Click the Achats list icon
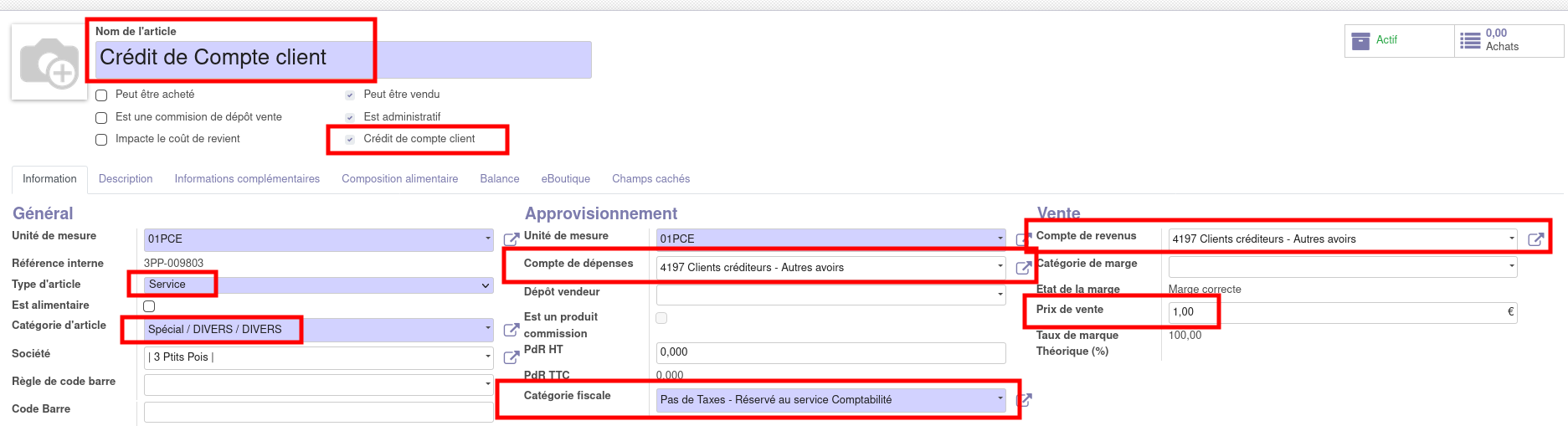 coord(1469,40)
